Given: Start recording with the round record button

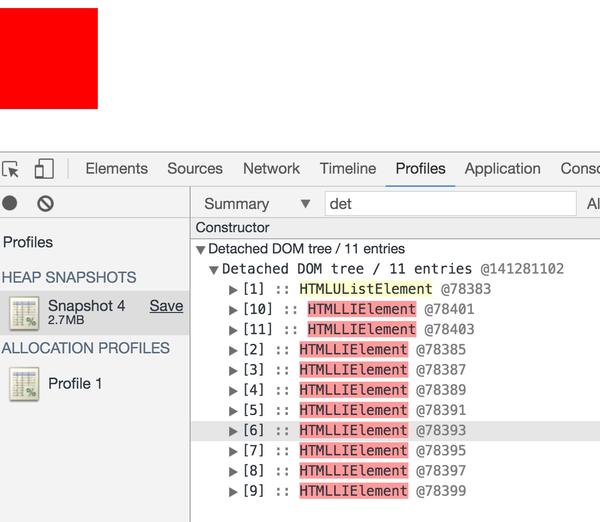Looking at the screenshot, I should tap(10, 203).
